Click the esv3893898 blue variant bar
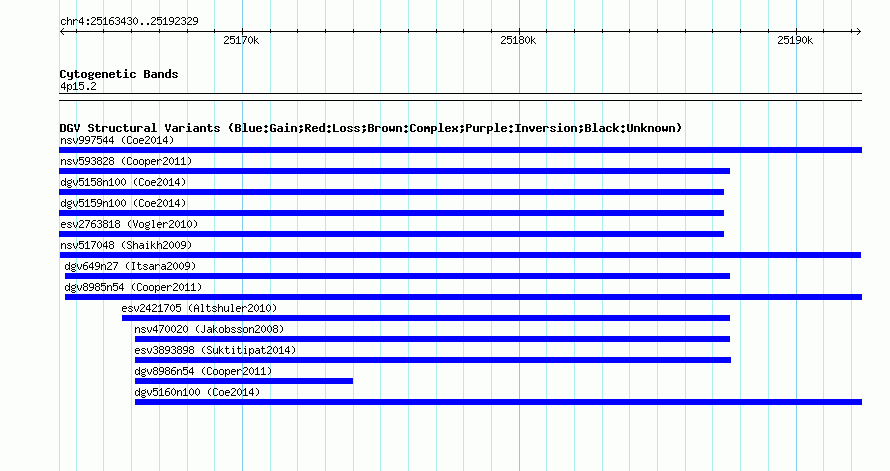Screen dimensions: 890x471 433,360
